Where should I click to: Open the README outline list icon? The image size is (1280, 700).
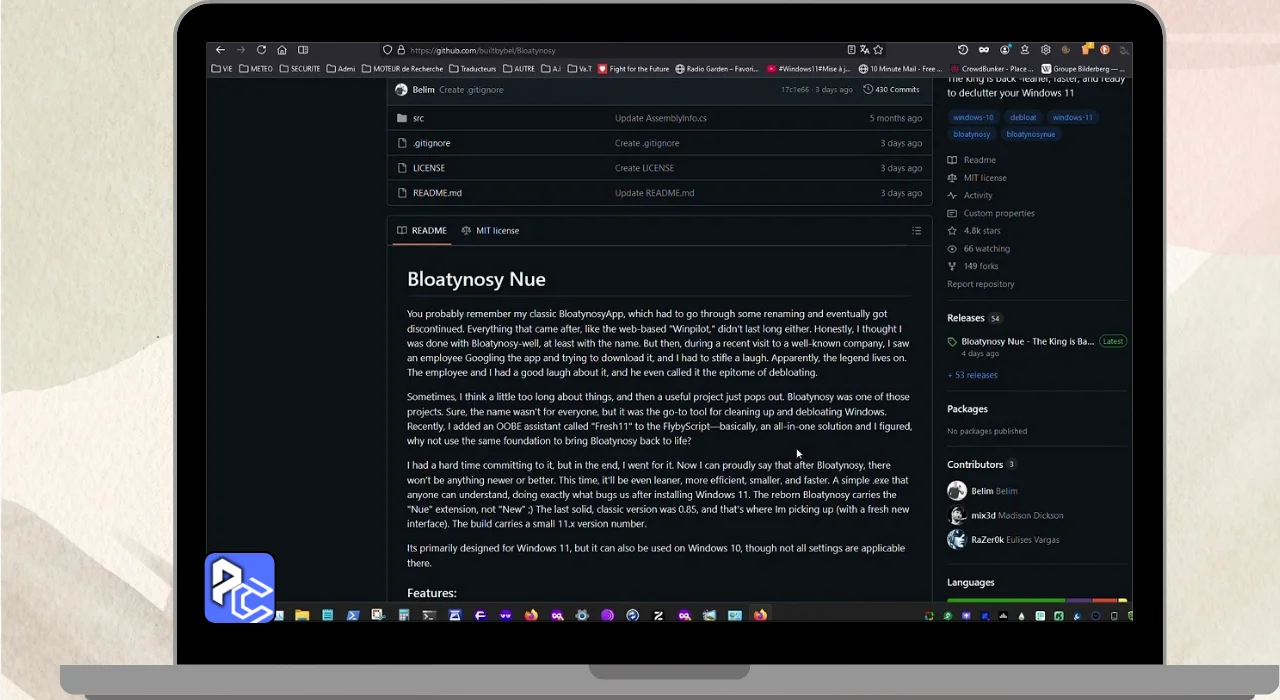click(x=916, y=231)
